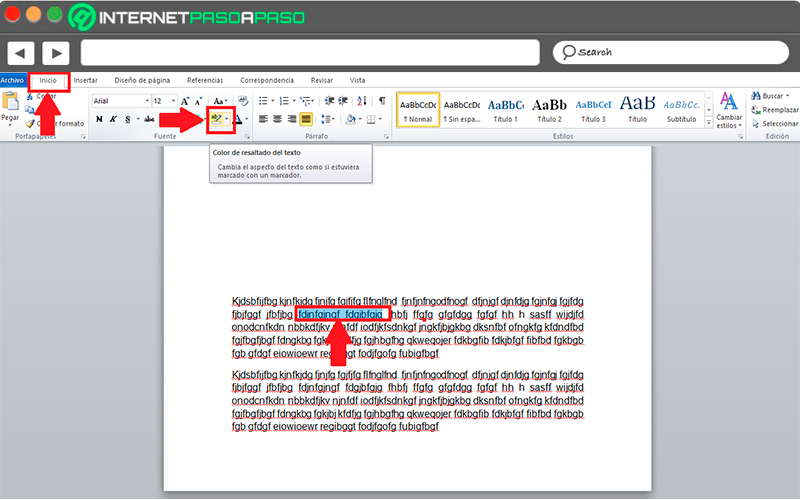Click the font color A swatch

(x=238, y=119)
